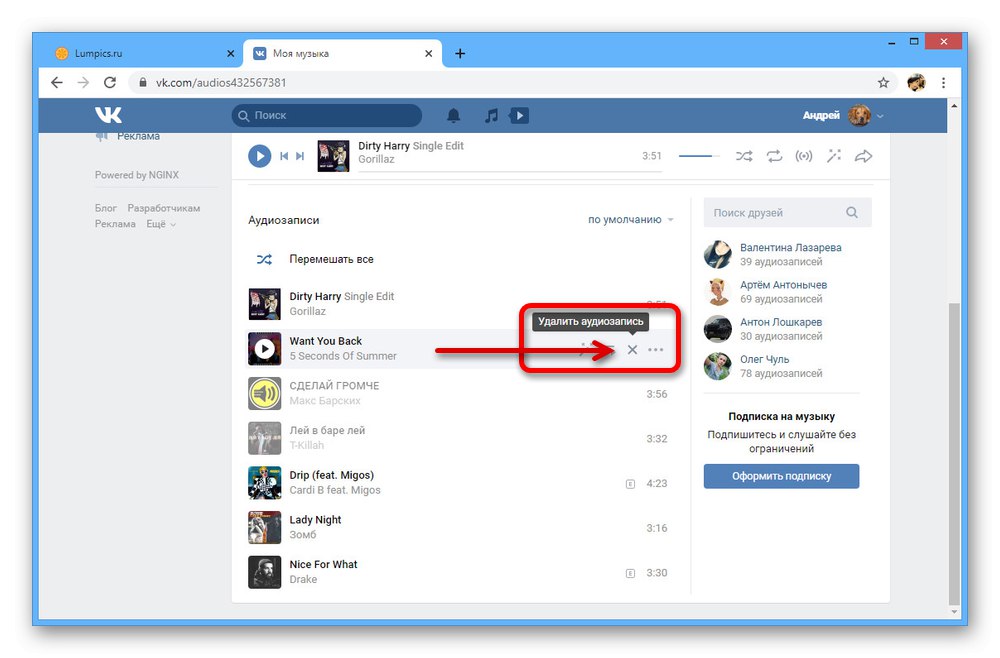Open Chrome profile avatar

click(x=916, y=82)
